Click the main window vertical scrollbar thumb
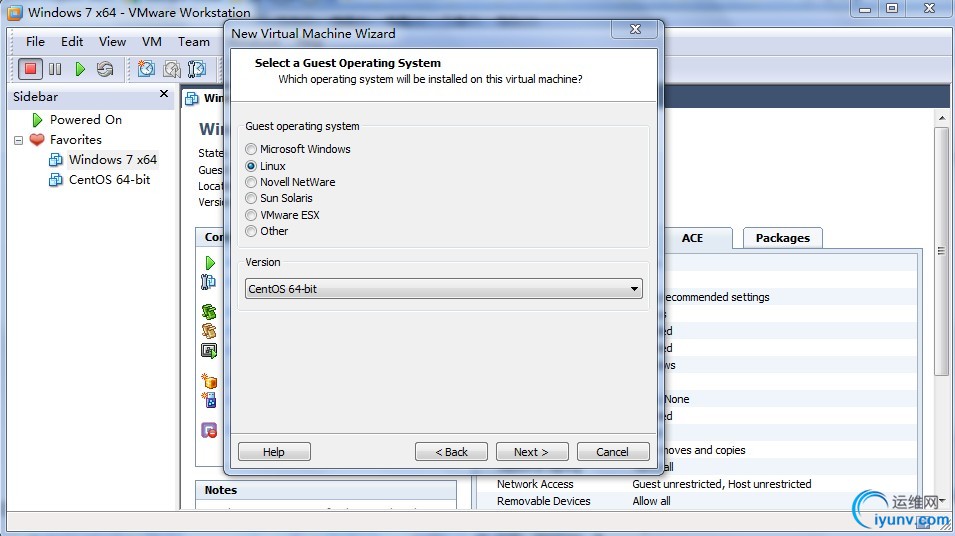 point(942,251)
